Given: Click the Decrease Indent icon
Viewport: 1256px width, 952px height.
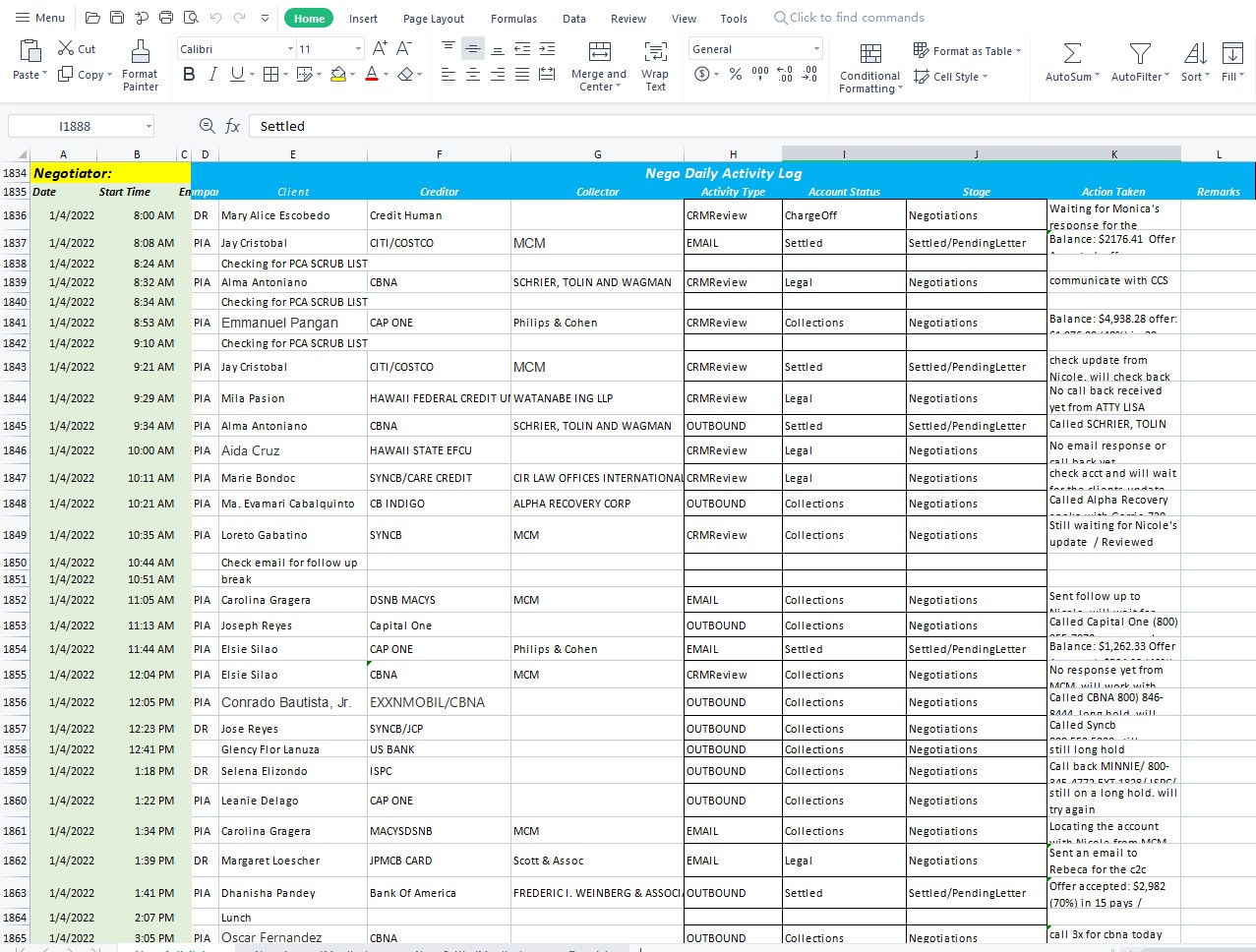Looking at the screenshot, I should (x=522, y=48).
